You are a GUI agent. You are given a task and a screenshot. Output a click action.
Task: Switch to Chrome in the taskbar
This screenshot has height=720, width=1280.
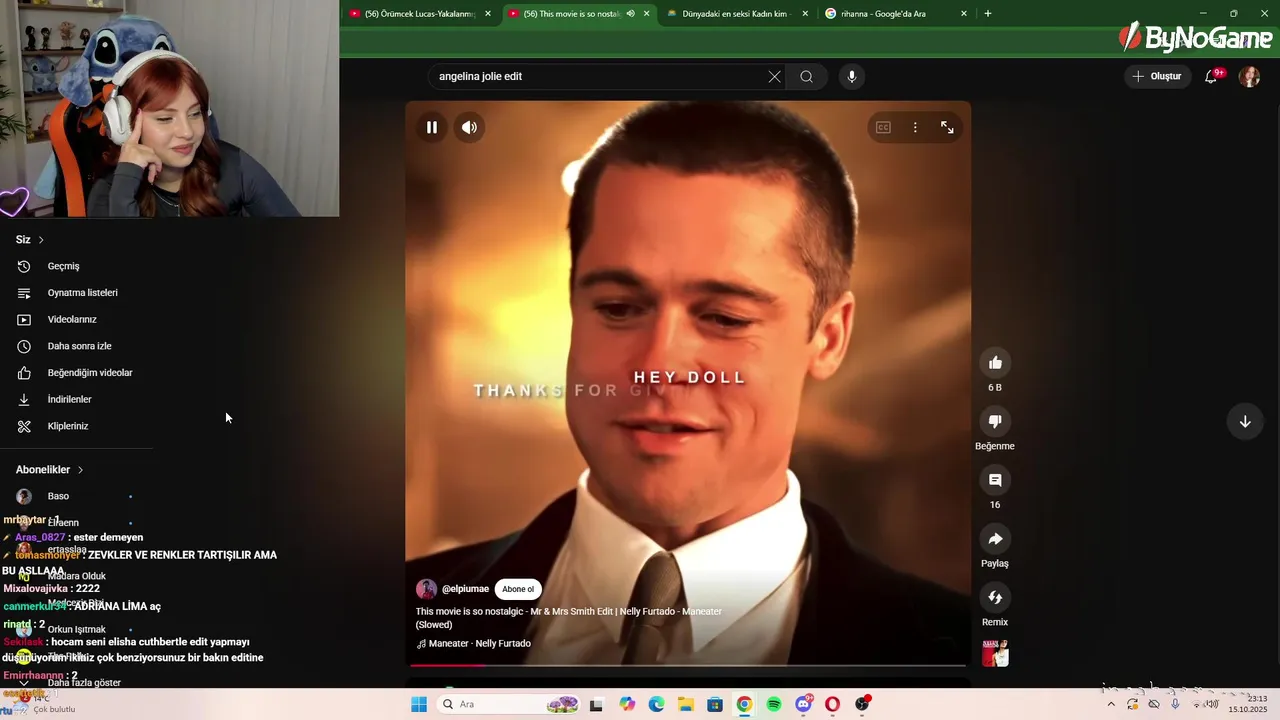[744, 704]
